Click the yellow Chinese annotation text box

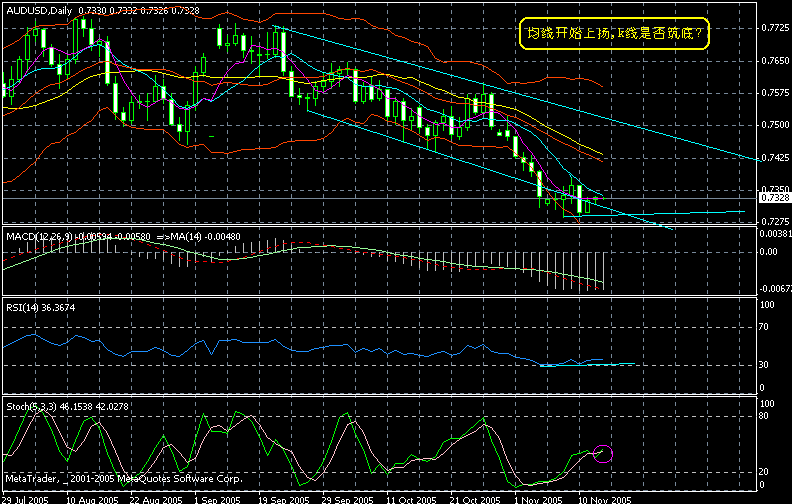click(x=614, y=35)
